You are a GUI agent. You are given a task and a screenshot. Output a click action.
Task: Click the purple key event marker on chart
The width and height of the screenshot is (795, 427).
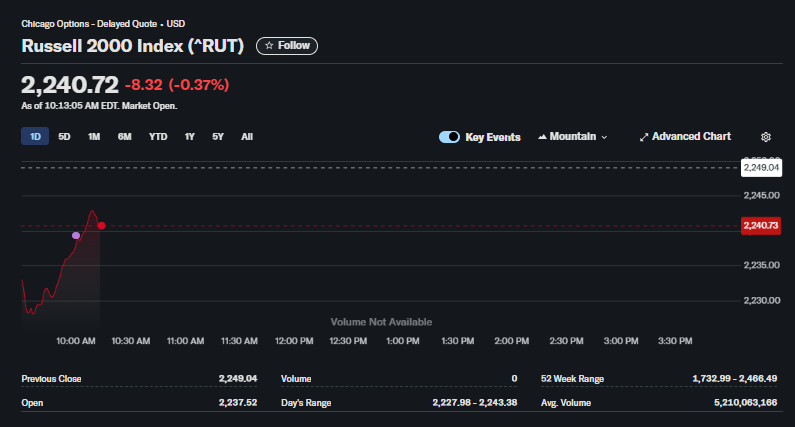[x=76, y=235]
